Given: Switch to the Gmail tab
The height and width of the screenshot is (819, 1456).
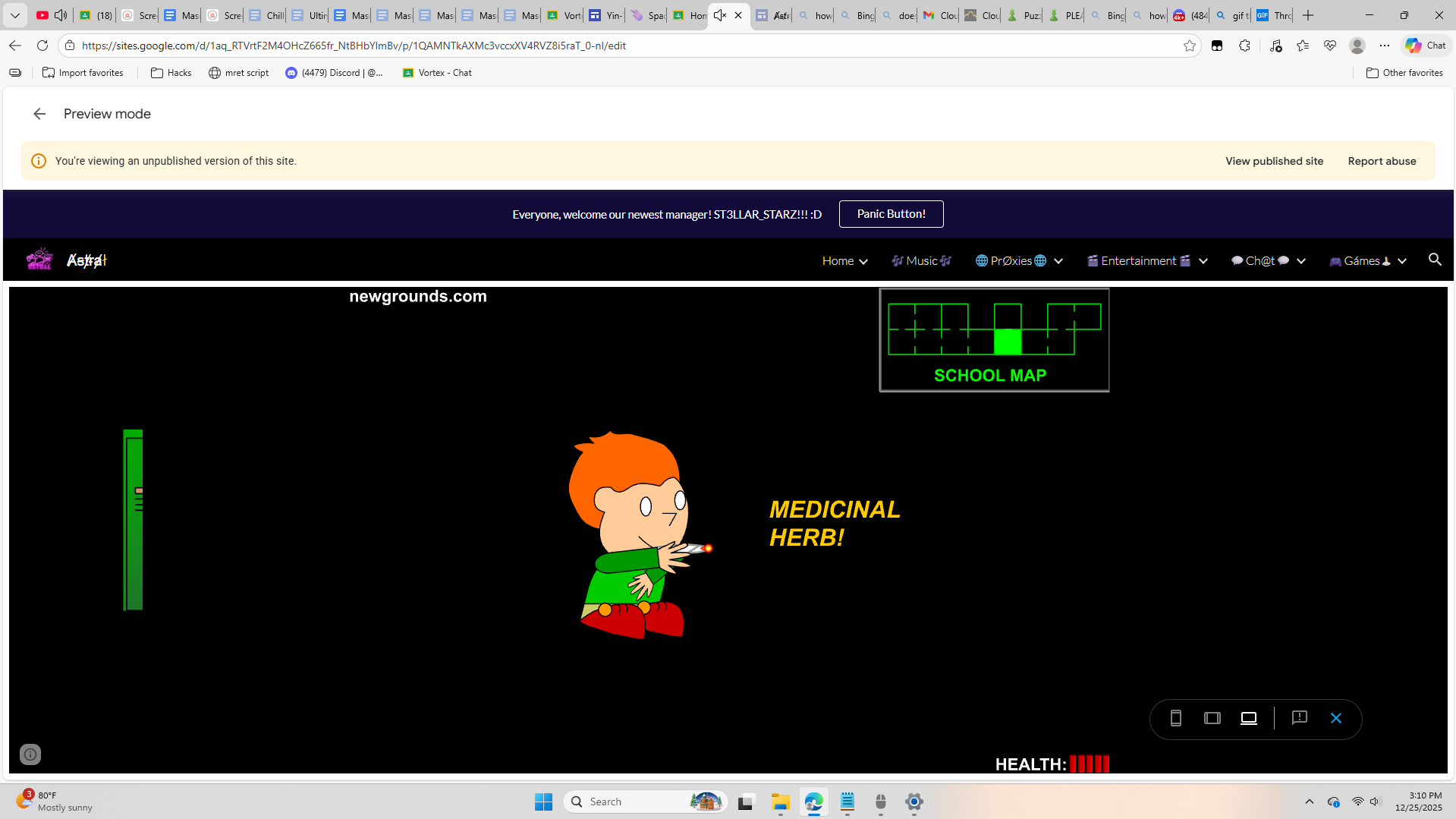Looking at the screenshot, I should 939,15.
